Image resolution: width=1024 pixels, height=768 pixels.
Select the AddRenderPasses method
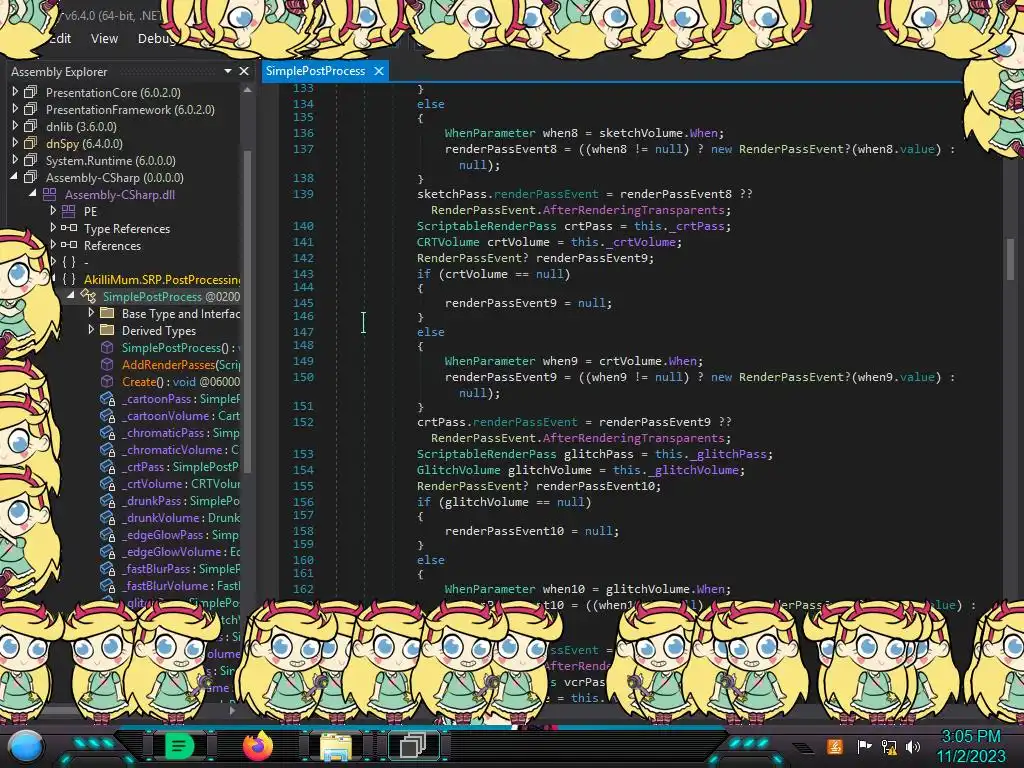tap(181, 364)
